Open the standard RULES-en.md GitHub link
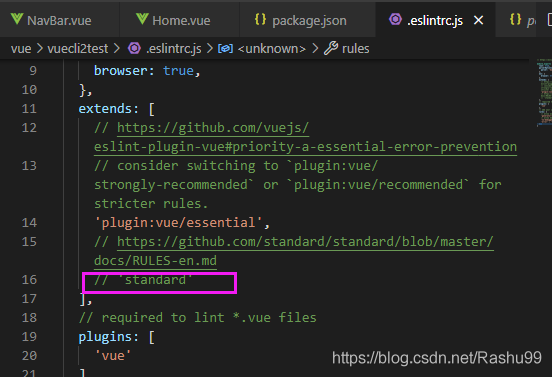The width and height of the screenshot is (552, 377). [294, 251]
